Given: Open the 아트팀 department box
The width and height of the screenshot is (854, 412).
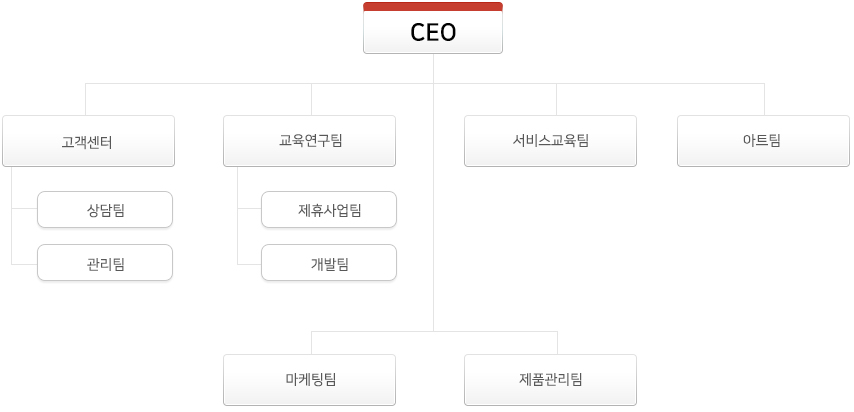Looking at the screenshot, I should [763, 141].
